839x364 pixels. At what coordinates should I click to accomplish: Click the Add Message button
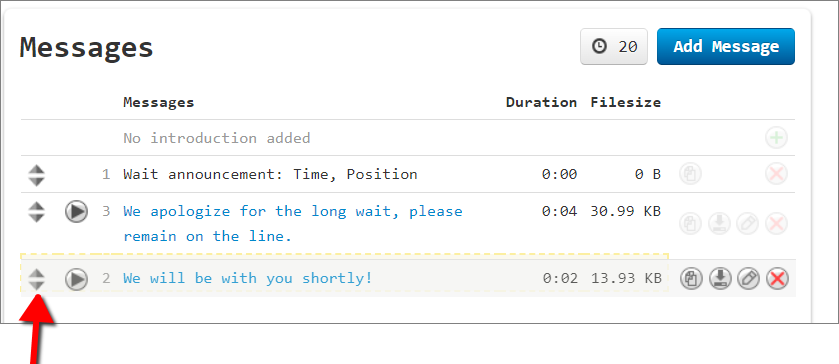726,47
